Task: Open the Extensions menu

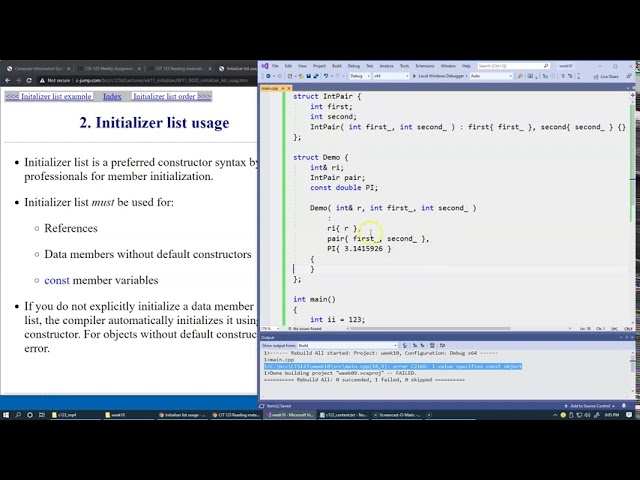Action: pos(425,66)
